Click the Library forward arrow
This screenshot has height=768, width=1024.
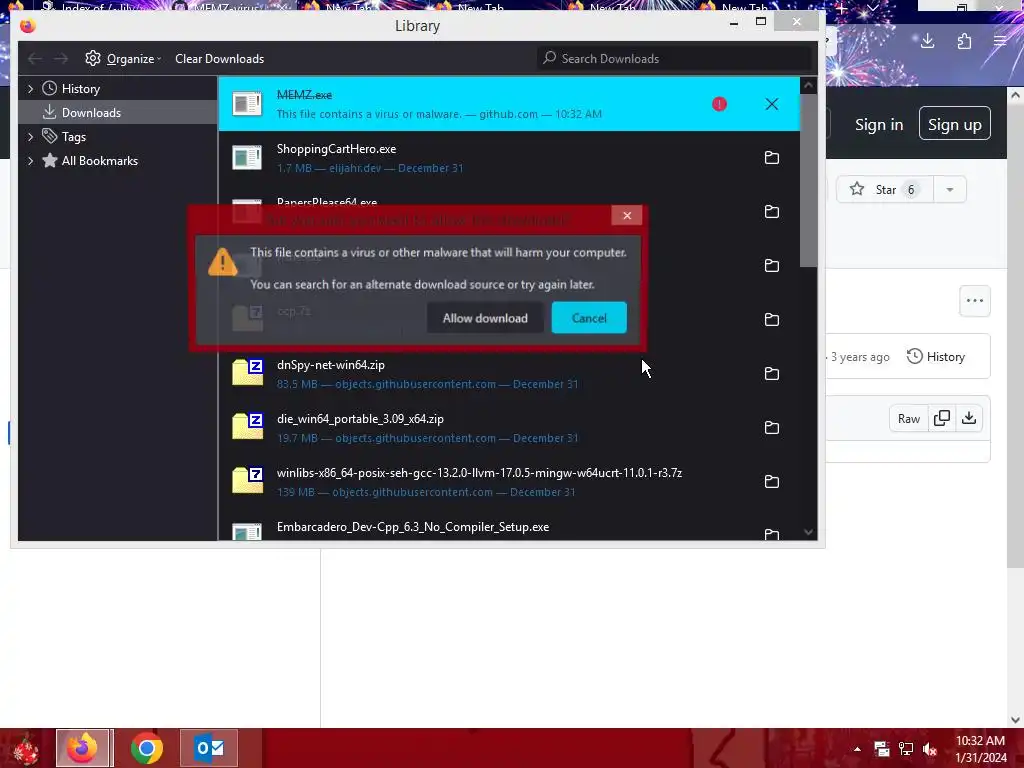click(x=61, y=59)
